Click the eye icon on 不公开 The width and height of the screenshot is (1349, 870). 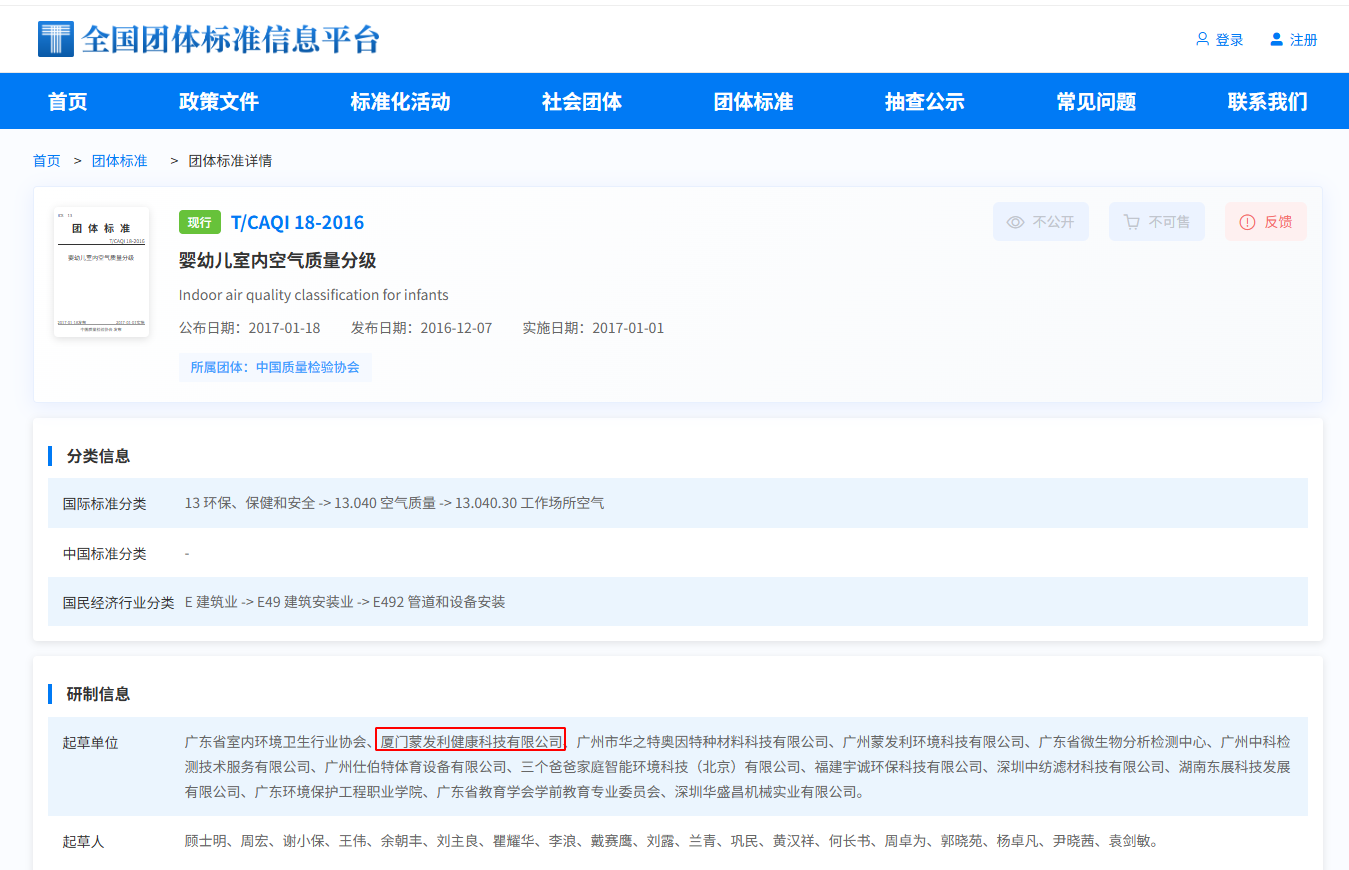(1015, 222)
